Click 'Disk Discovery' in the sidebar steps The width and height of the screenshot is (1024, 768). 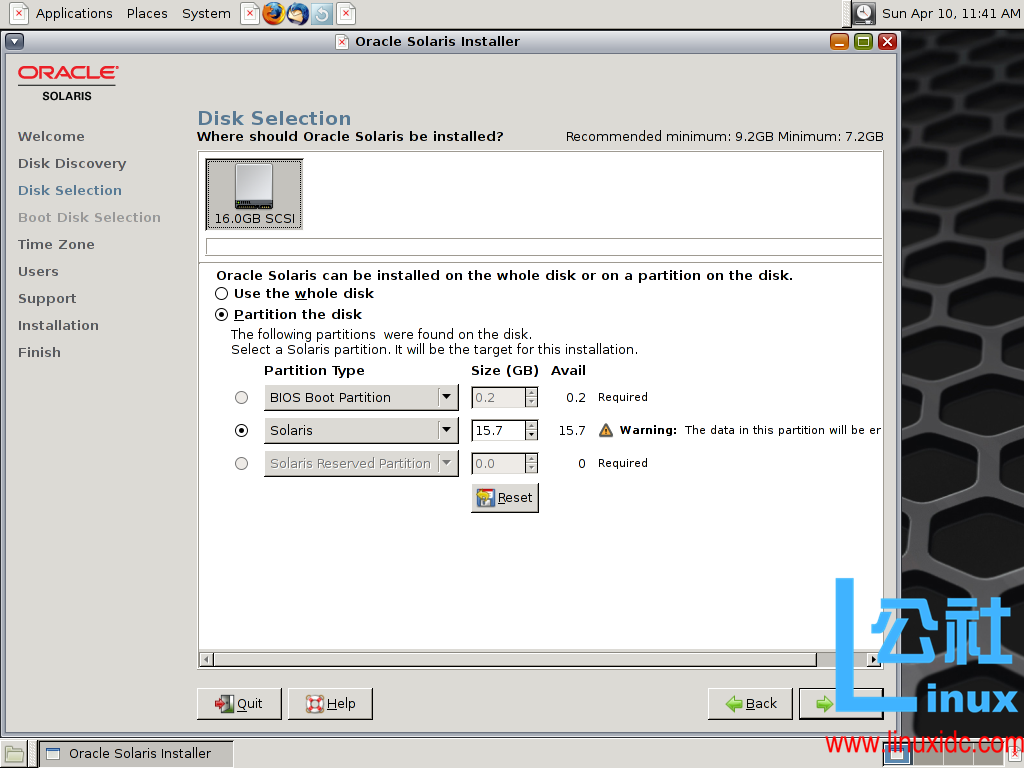72,163
